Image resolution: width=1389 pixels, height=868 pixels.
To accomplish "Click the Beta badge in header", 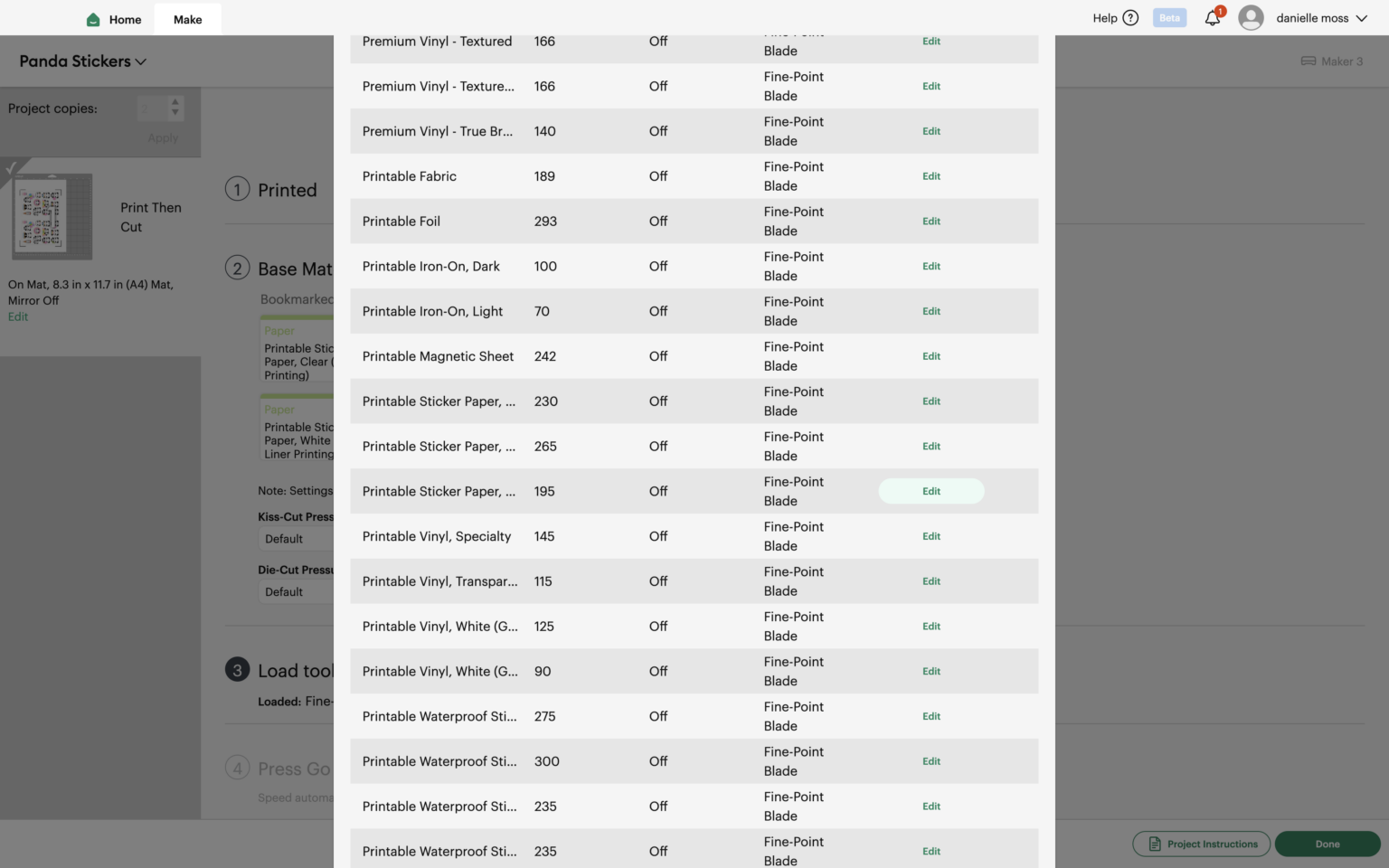I will click(1169, 18).
